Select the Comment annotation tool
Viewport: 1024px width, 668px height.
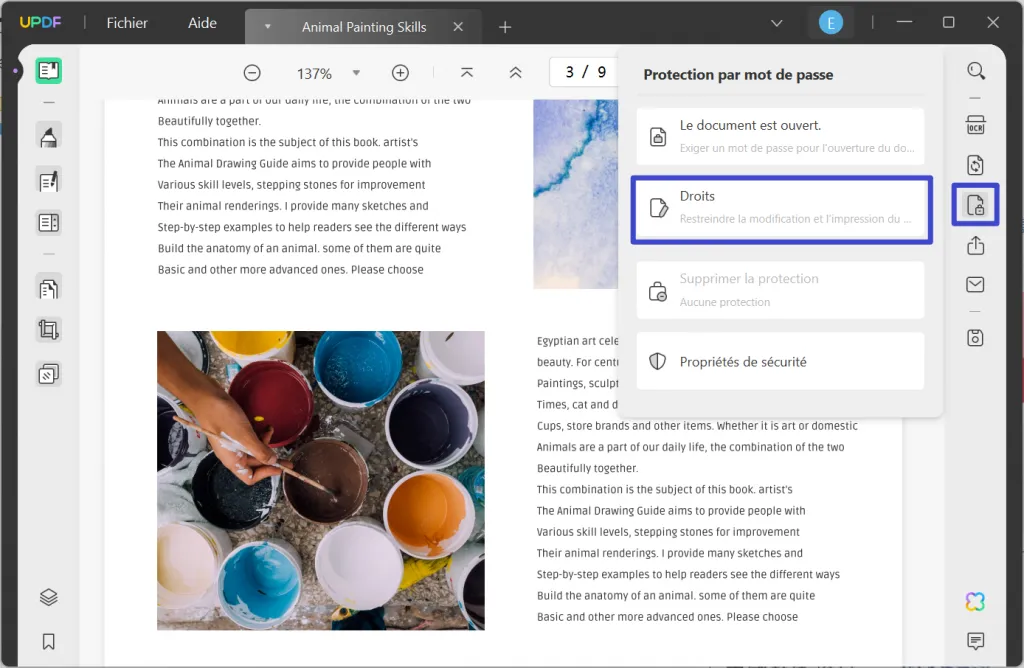(48, 135)
